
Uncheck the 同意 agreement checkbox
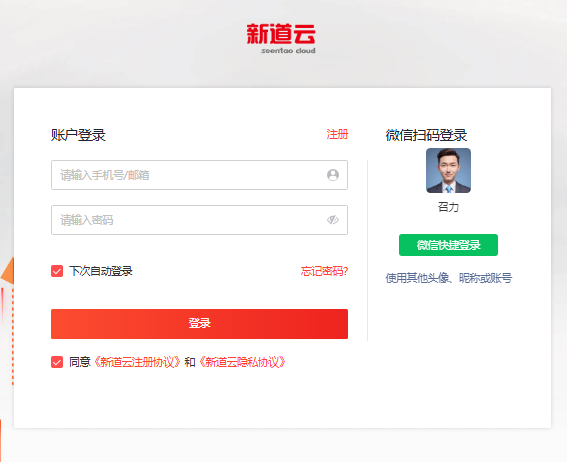pyautogui.click(x=57, y=362)
